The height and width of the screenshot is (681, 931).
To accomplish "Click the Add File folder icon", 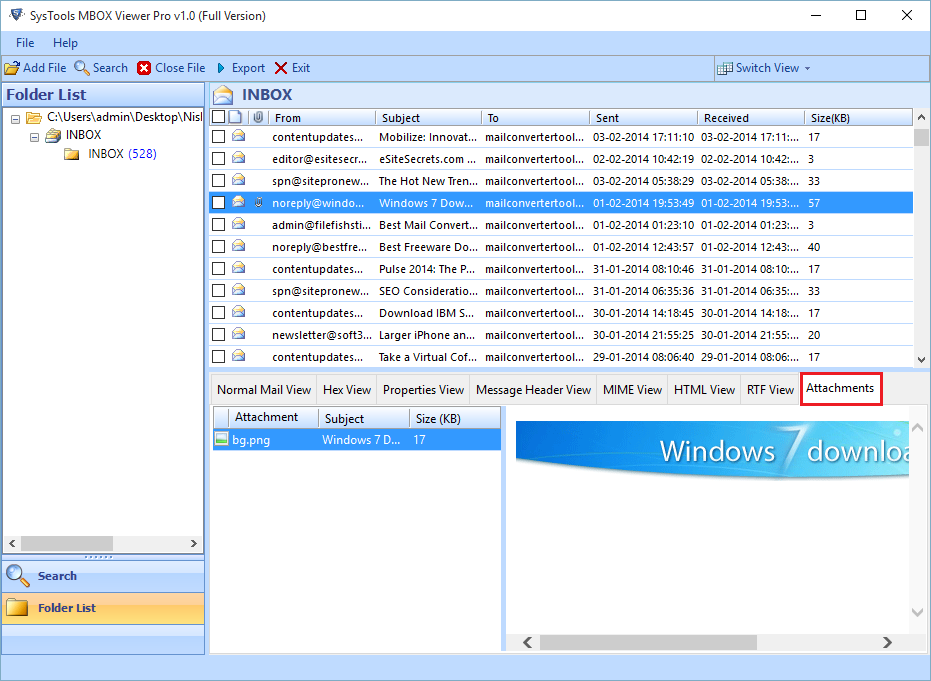I will pyautogui.click(x=12, y=68).
